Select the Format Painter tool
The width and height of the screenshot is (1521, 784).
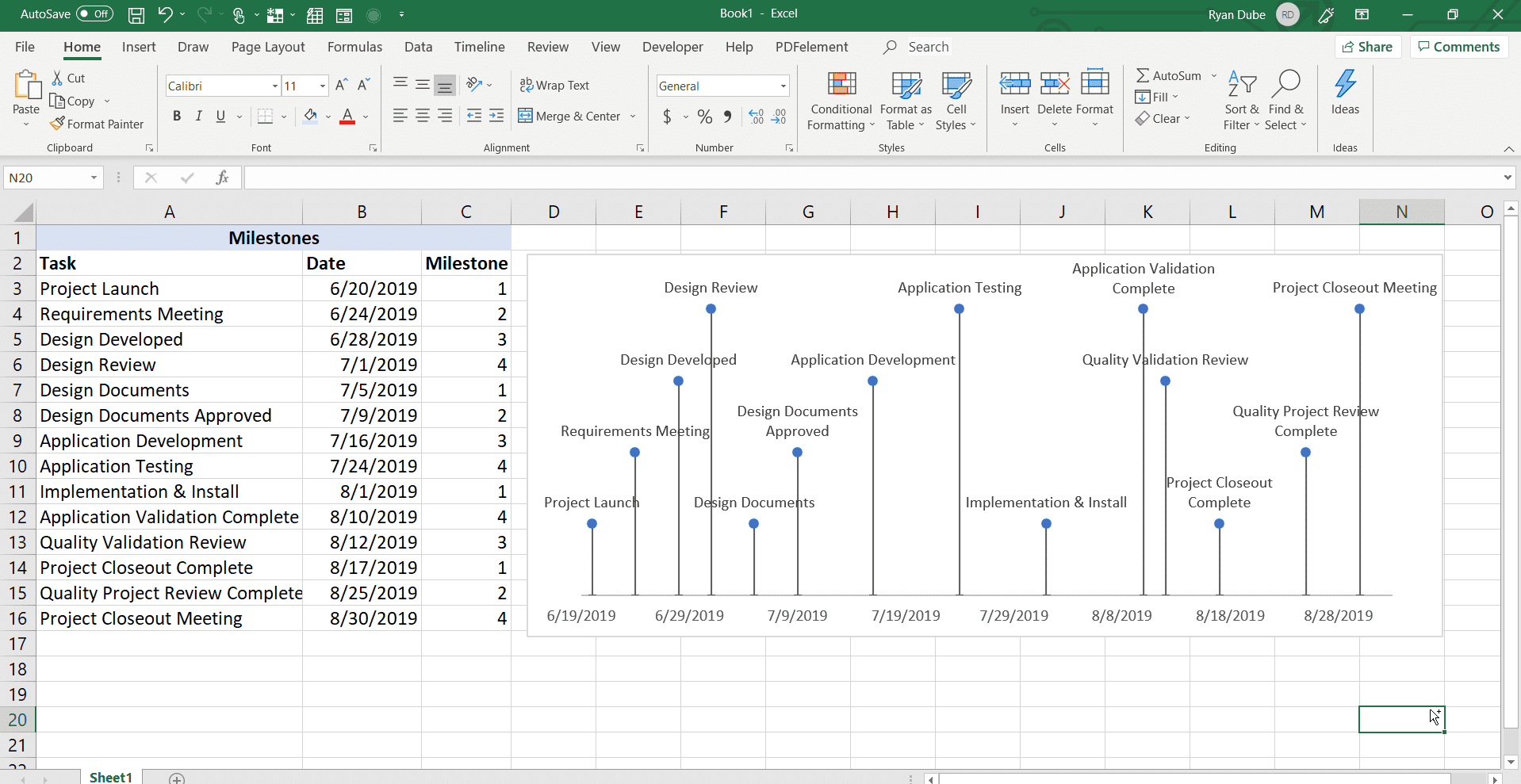tap(97, 124)
